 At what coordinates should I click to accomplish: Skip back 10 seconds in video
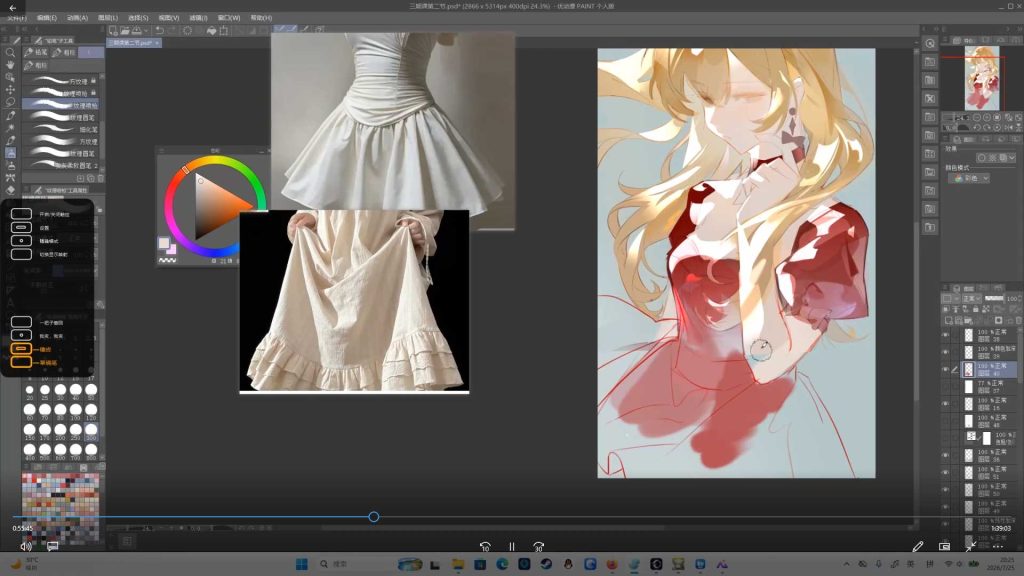point(485,547)
